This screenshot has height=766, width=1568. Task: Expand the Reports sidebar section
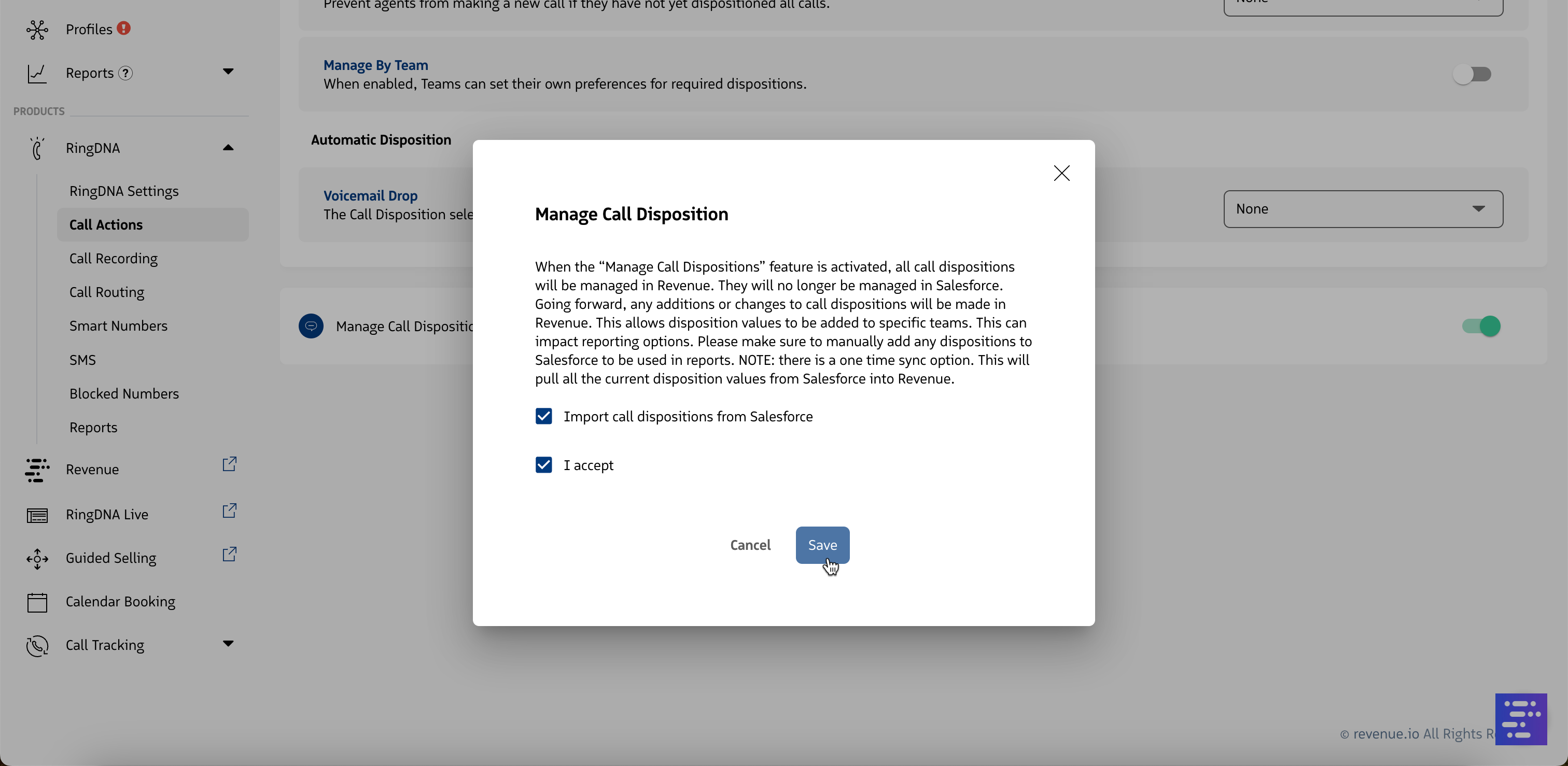click(x=228, y=72)
